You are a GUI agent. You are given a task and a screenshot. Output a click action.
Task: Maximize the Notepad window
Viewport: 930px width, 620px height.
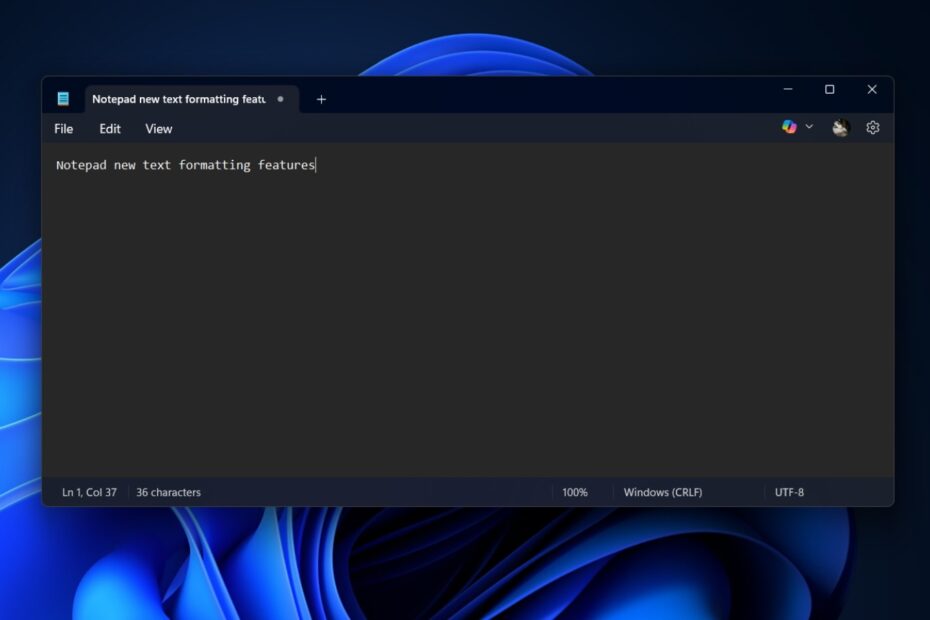click(x=830, y=90)
